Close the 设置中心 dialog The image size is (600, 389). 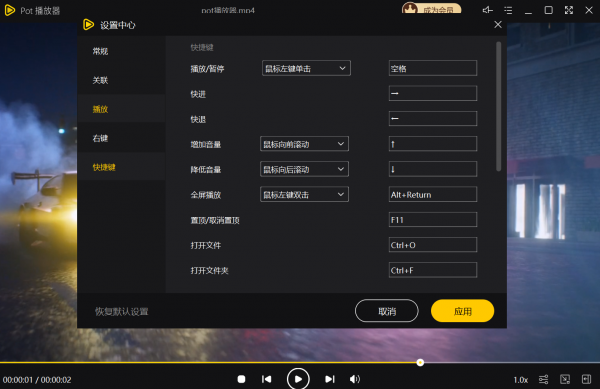(x=497, y=24)
